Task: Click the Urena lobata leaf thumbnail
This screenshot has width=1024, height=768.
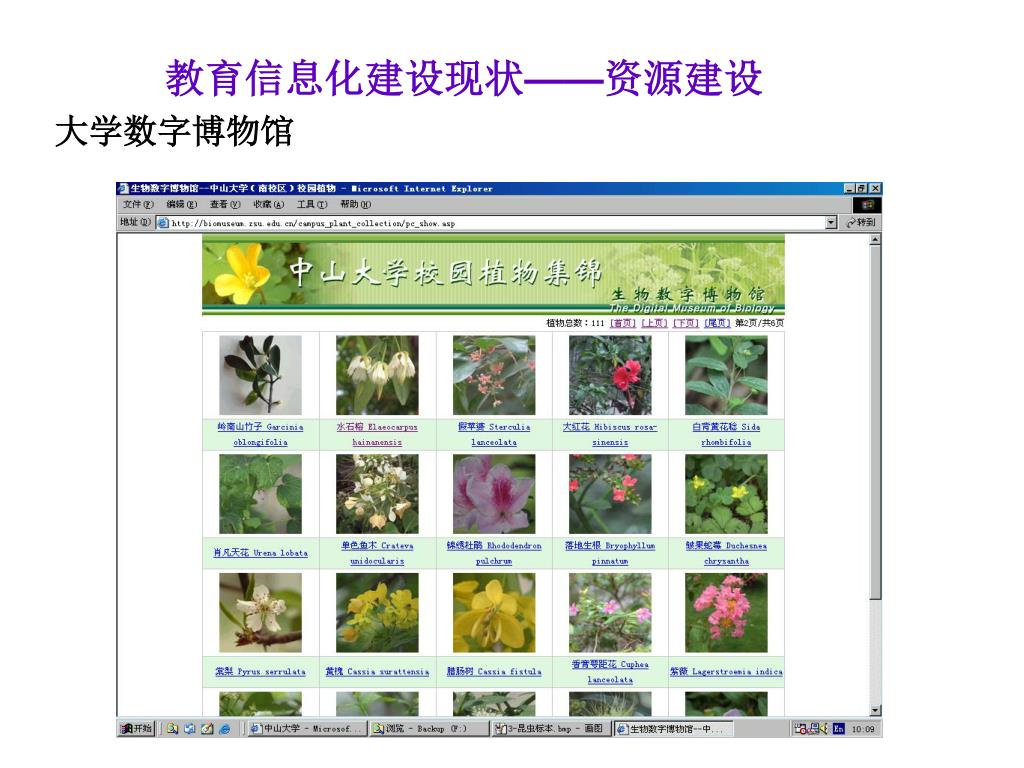Action: 261,494
